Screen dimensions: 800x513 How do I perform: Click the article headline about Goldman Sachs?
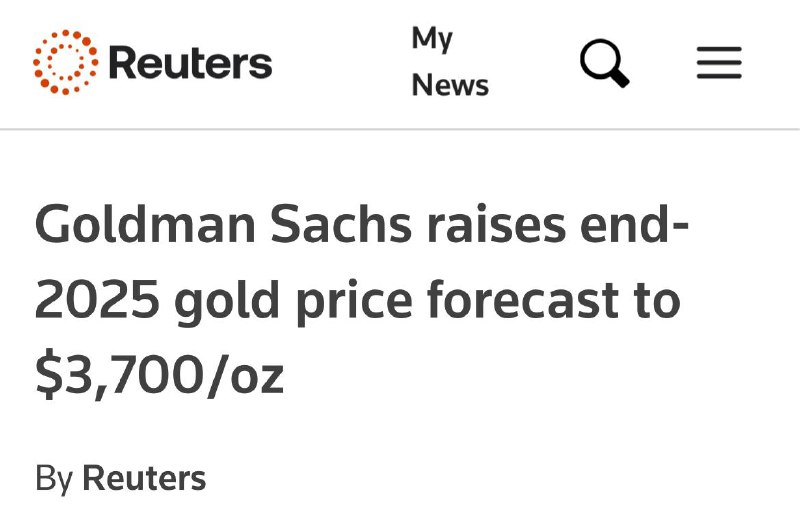click(x=362, y=300)
